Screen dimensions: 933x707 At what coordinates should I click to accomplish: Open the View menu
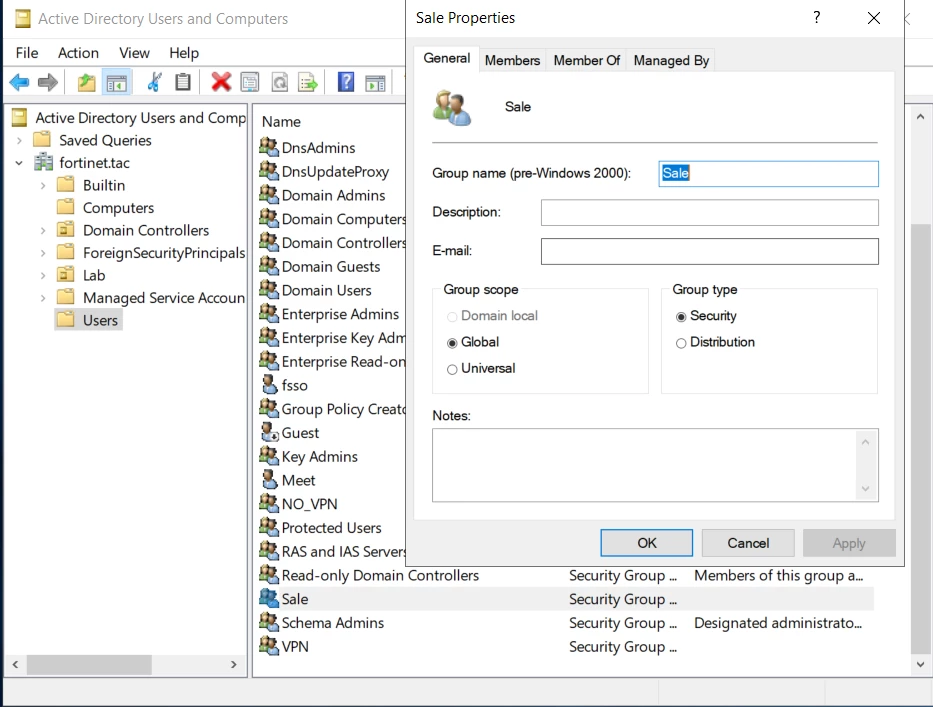tap(134, 52)
